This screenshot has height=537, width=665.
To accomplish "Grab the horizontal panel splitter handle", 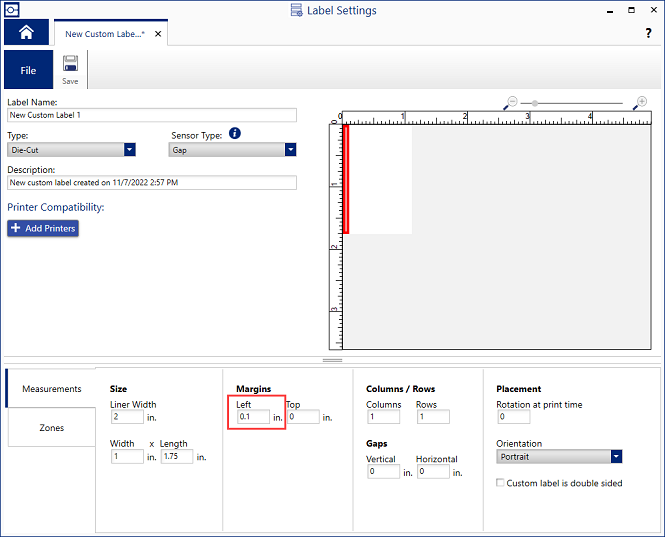I will tap(332, 360).
